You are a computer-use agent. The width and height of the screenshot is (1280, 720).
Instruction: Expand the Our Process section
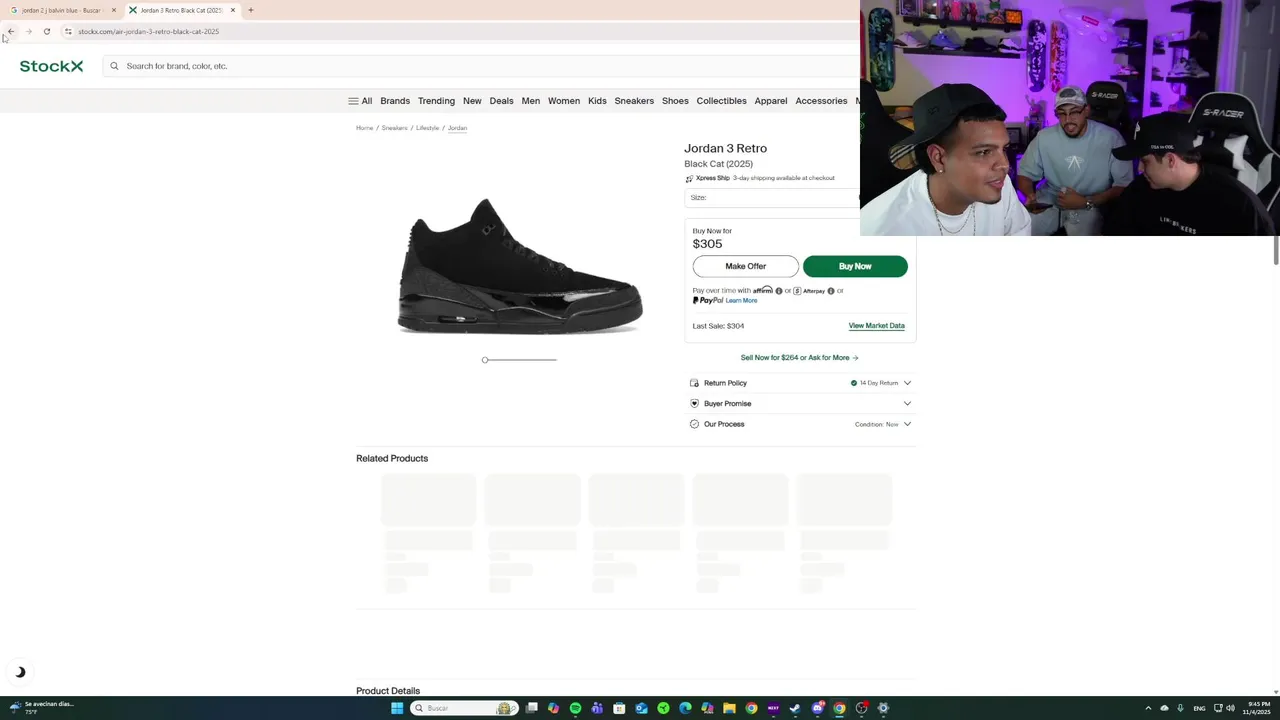pyautogui.click(x=800, y=424)
